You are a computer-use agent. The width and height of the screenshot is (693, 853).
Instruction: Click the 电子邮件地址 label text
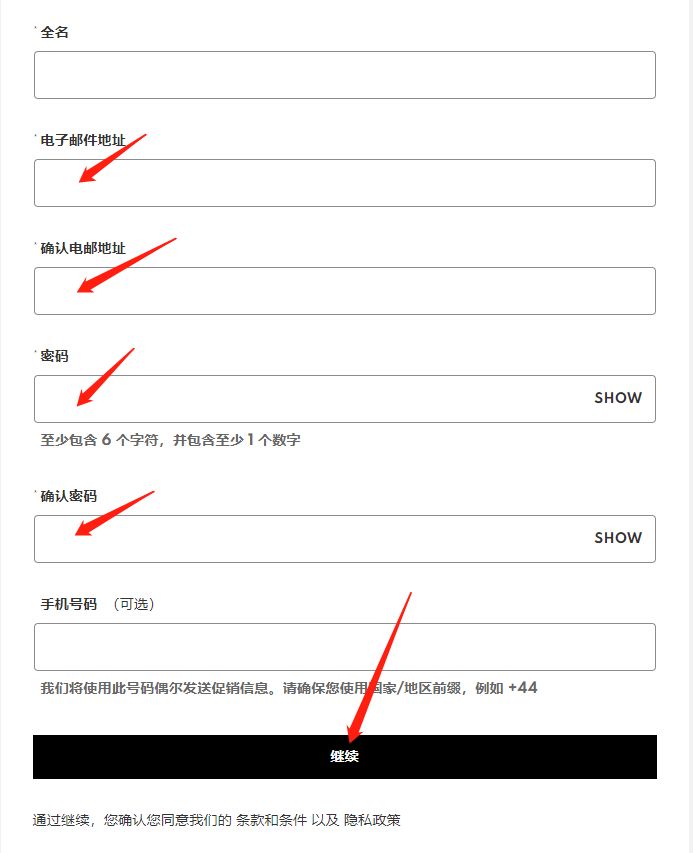83,140
